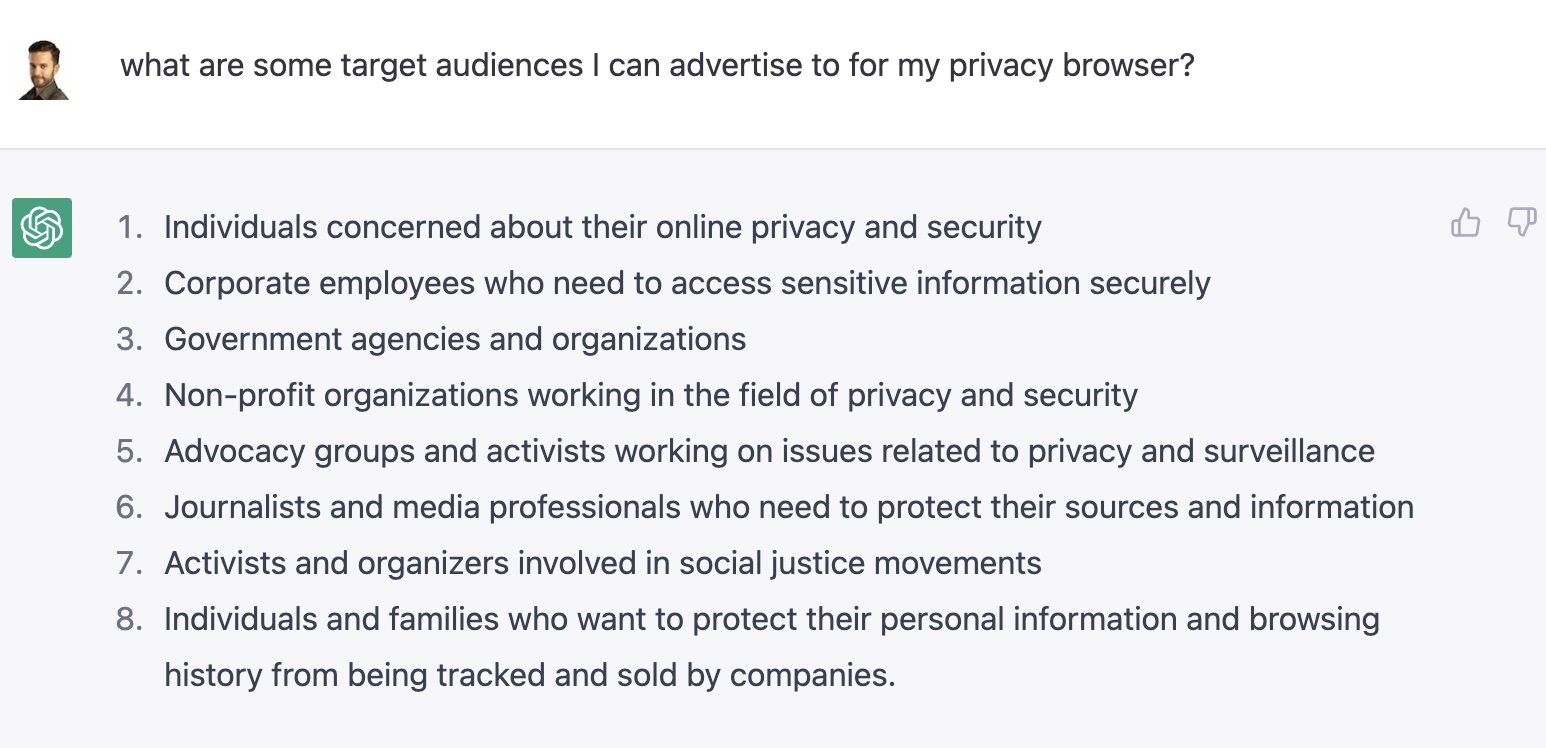Viewport: 1546px width, 748px height.
Task: Click the green ChatGPT logo icon
Action: point(42,228)
